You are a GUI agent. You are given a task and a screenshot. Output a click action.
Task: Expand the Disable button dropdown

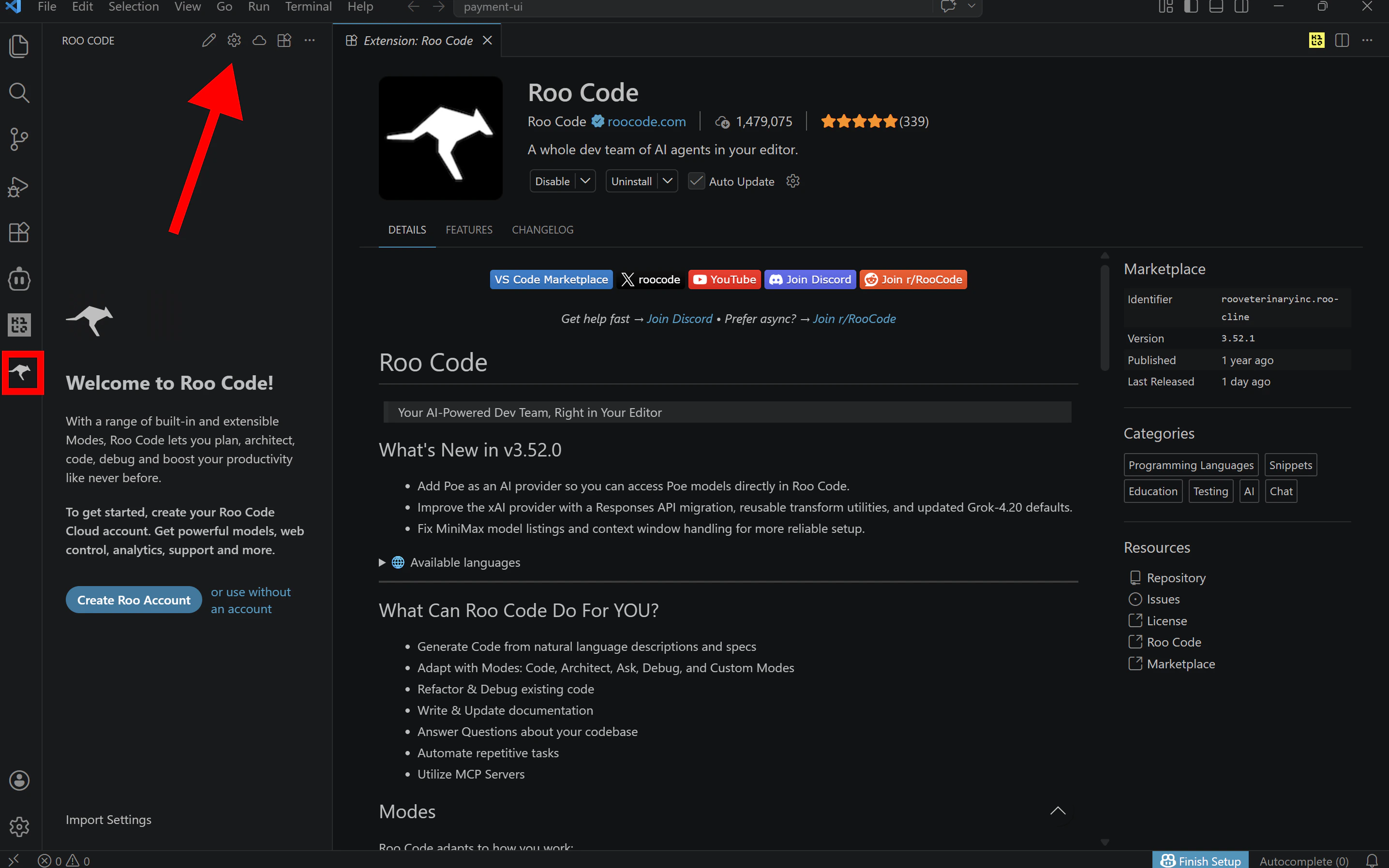[585, 181]
